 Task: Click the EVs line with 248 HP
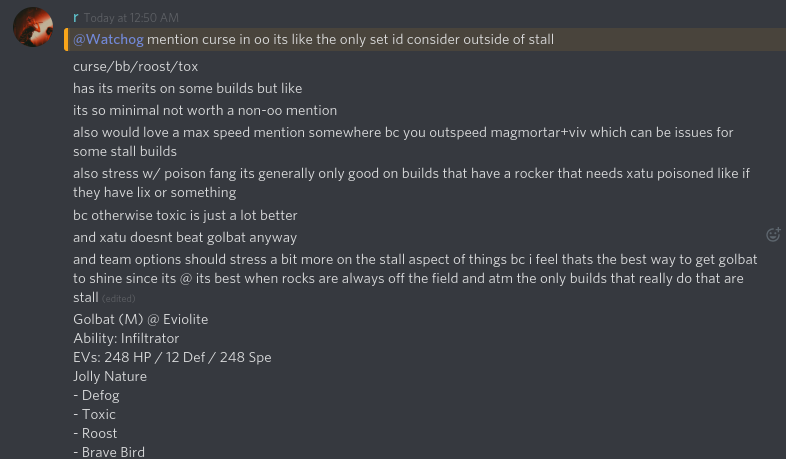point(172,357)
